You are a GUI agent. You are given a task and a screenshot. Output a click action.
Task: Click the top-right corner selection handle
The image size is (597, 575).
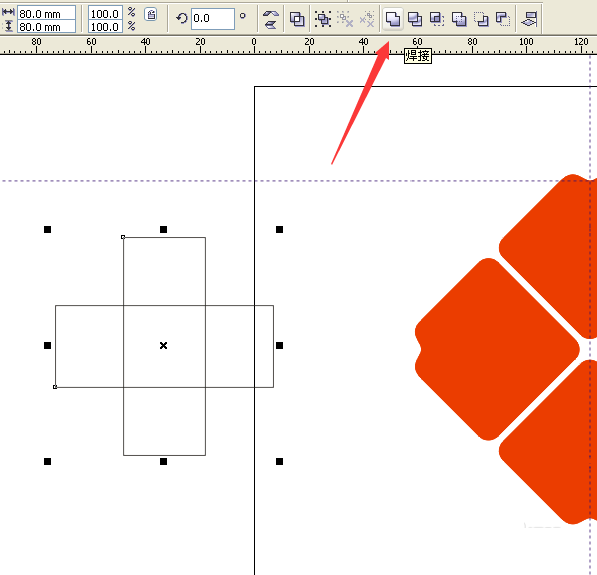279,229
